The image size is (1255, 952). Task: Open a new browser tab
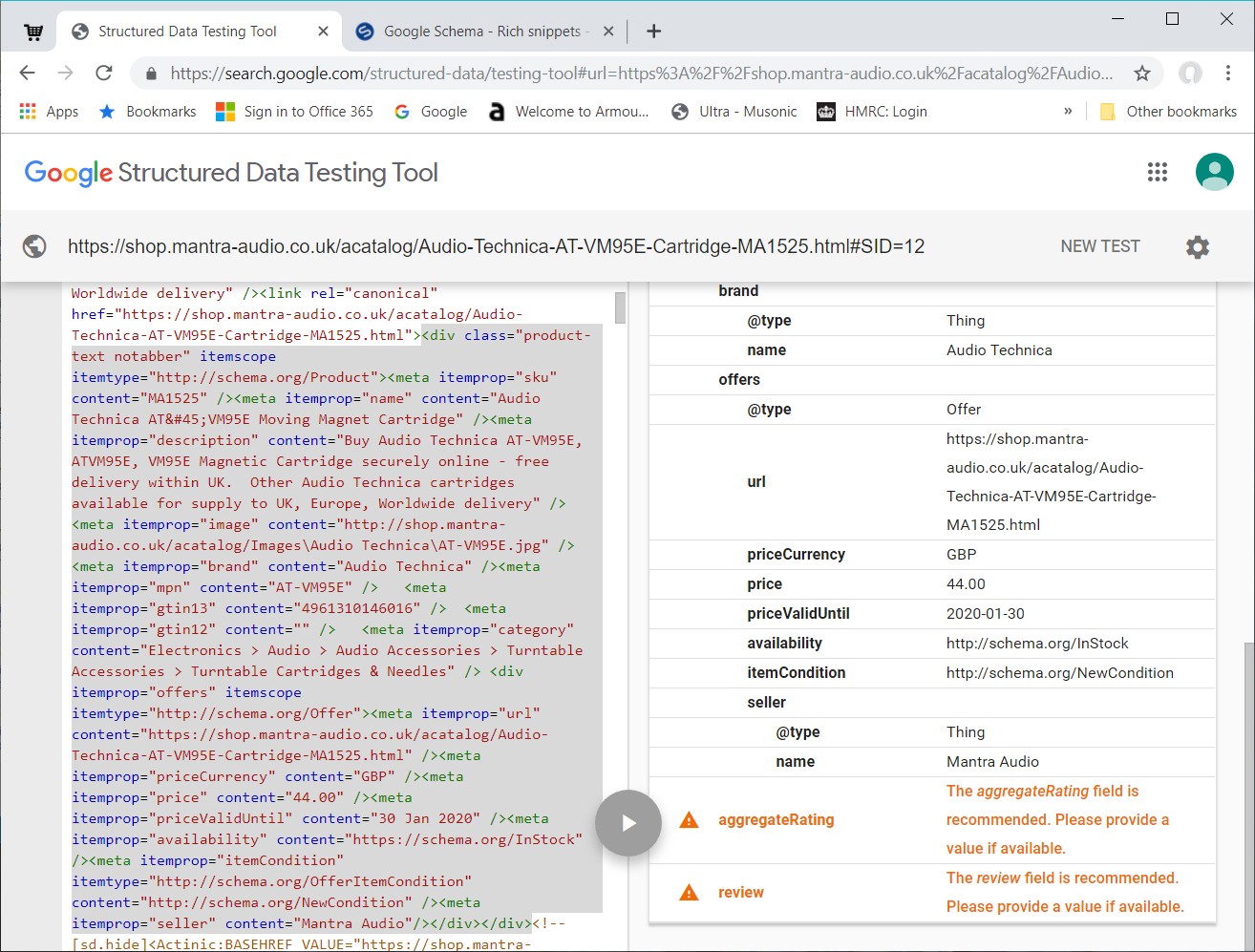pos(653,32)
